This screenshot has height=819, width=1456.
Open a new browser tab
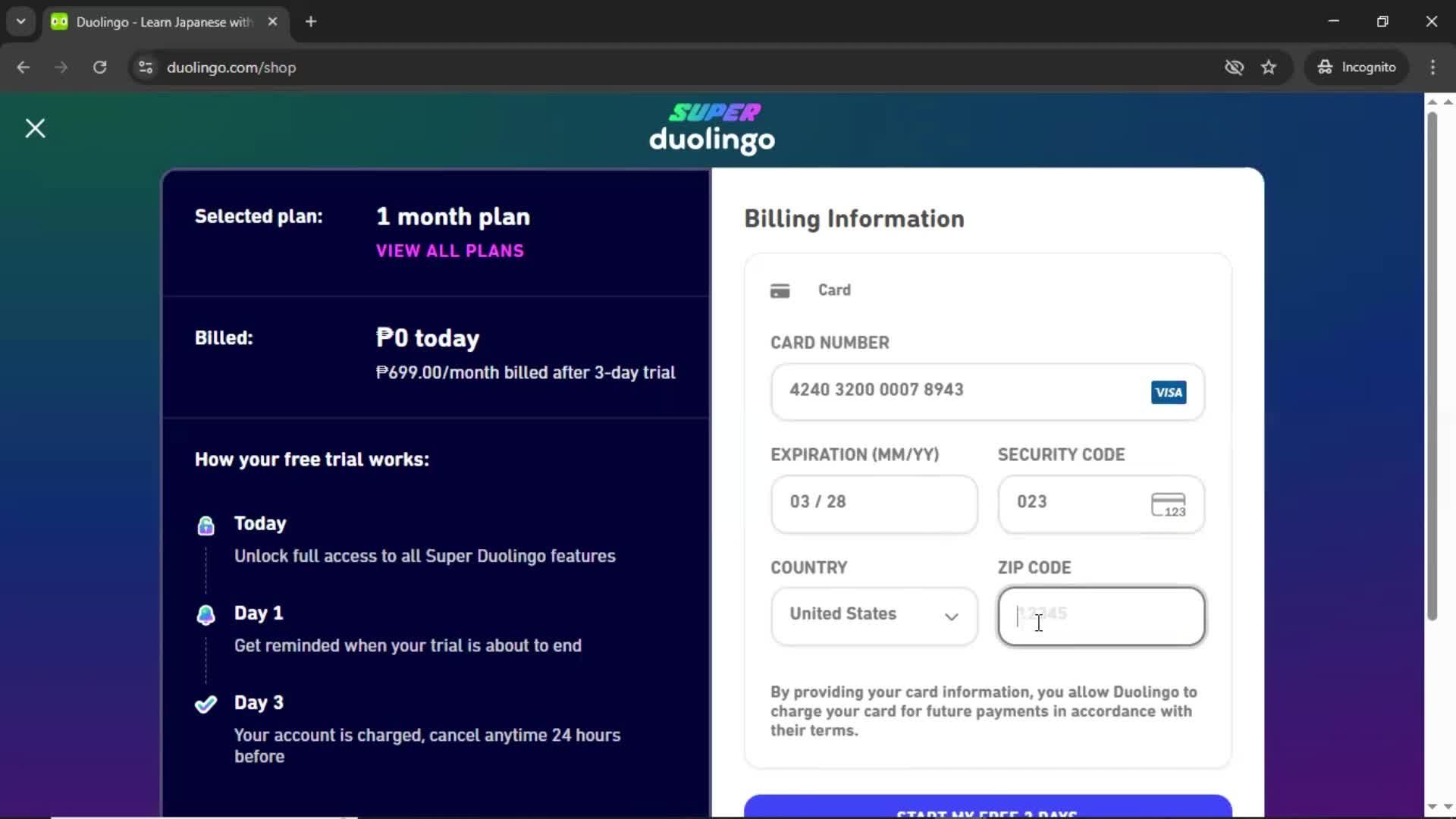tap(311, 22)
